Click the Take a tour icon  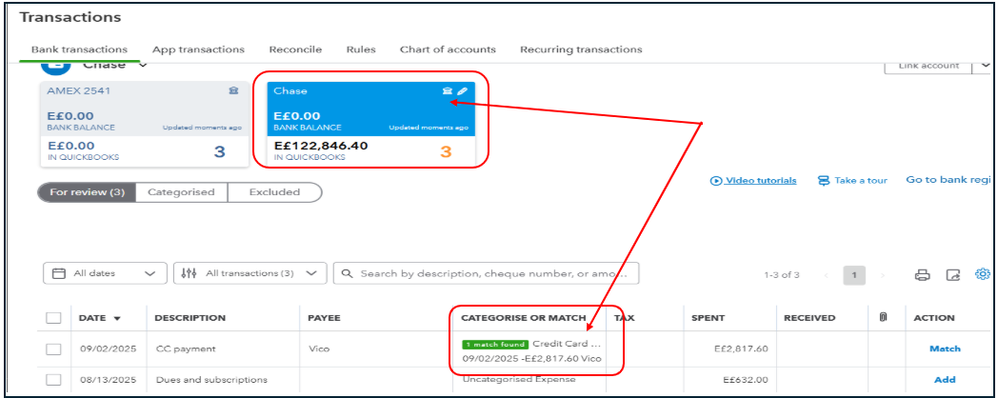pyautogui.click(x=824, y=181)
